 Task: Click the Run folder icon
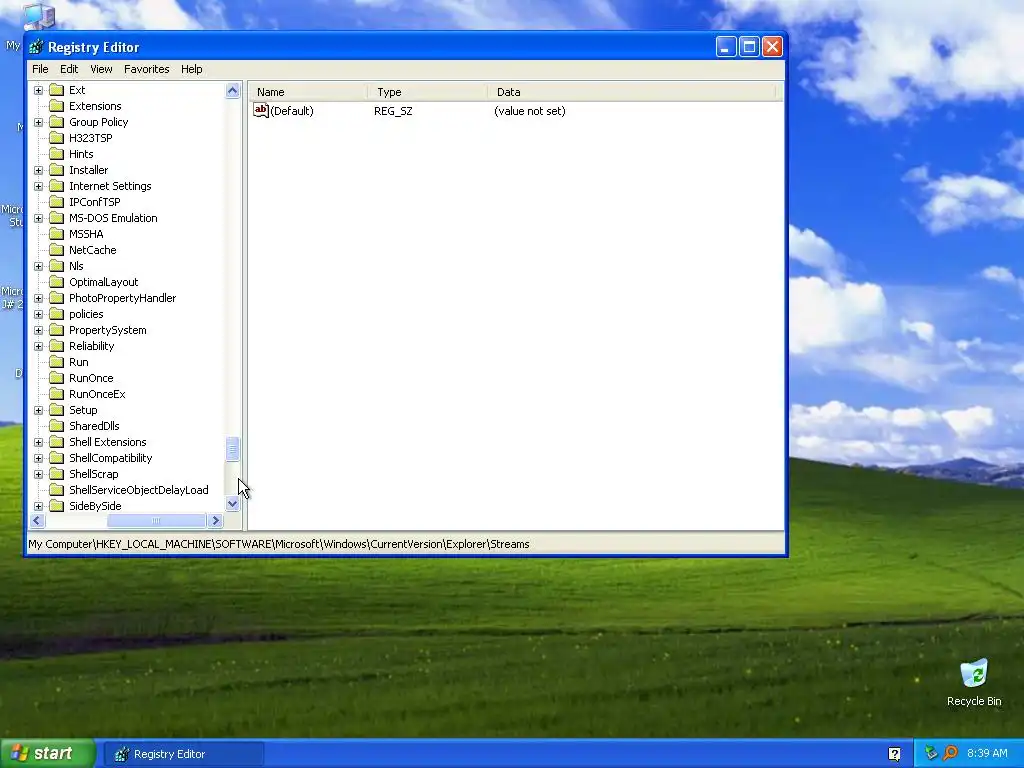tap(57, 362)
